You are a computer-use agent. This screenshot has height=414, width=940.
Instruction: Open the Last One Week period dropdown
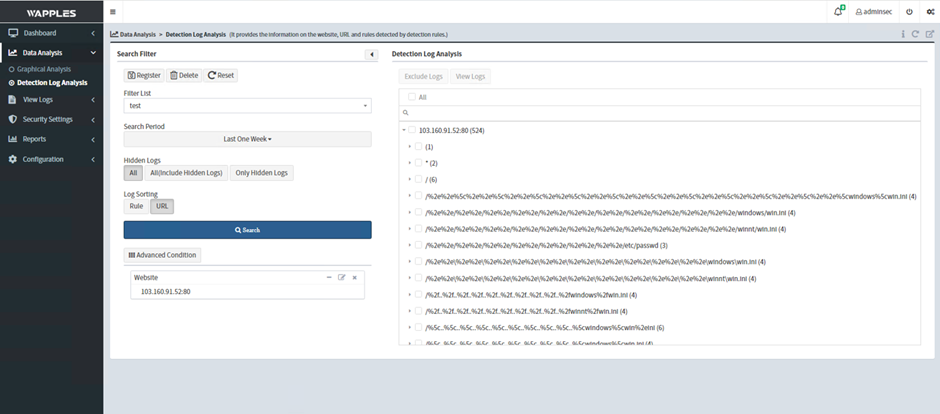point(247,139)
